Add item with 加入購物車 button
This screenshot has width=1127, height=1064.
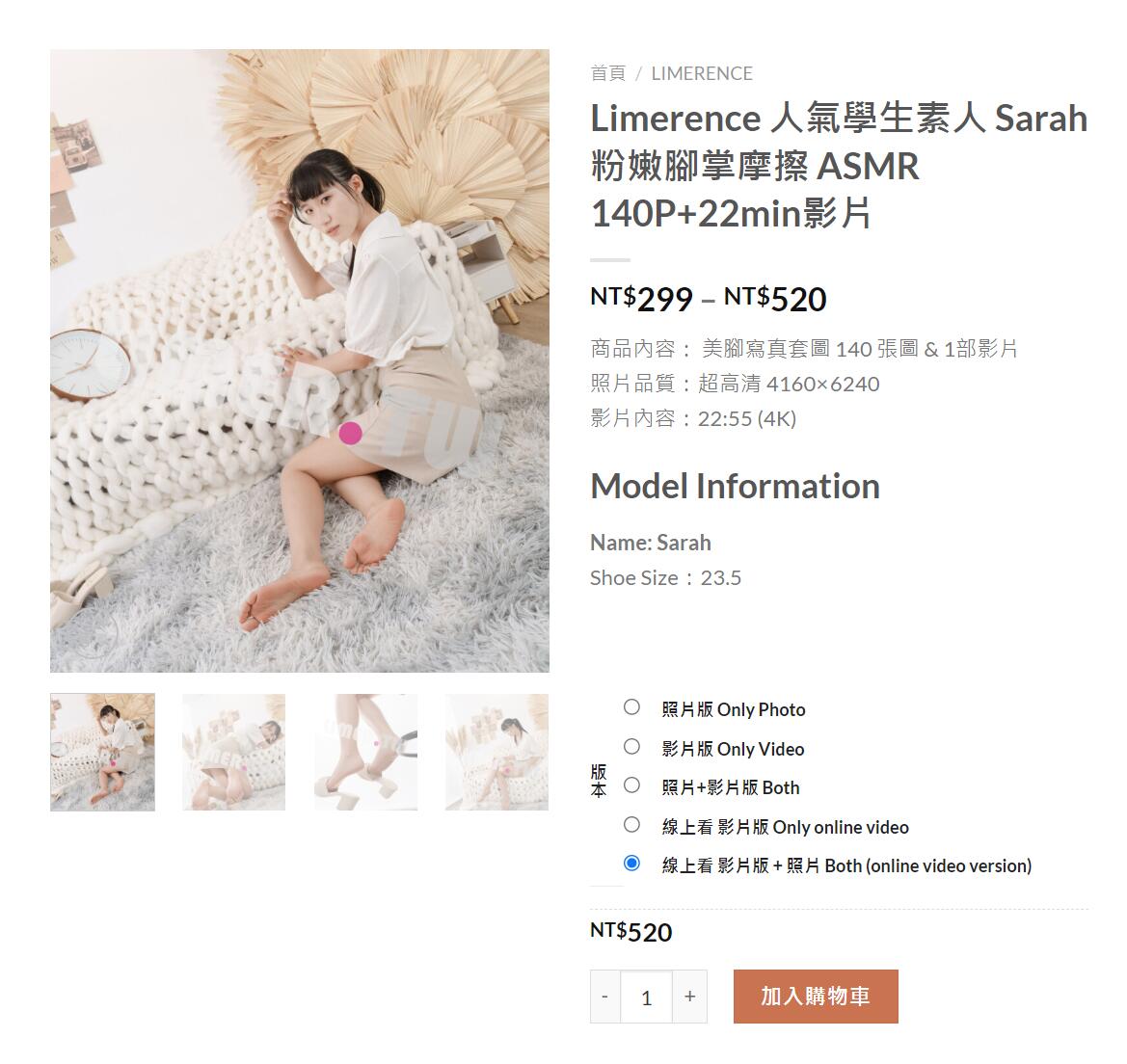[x=816, y=997]
